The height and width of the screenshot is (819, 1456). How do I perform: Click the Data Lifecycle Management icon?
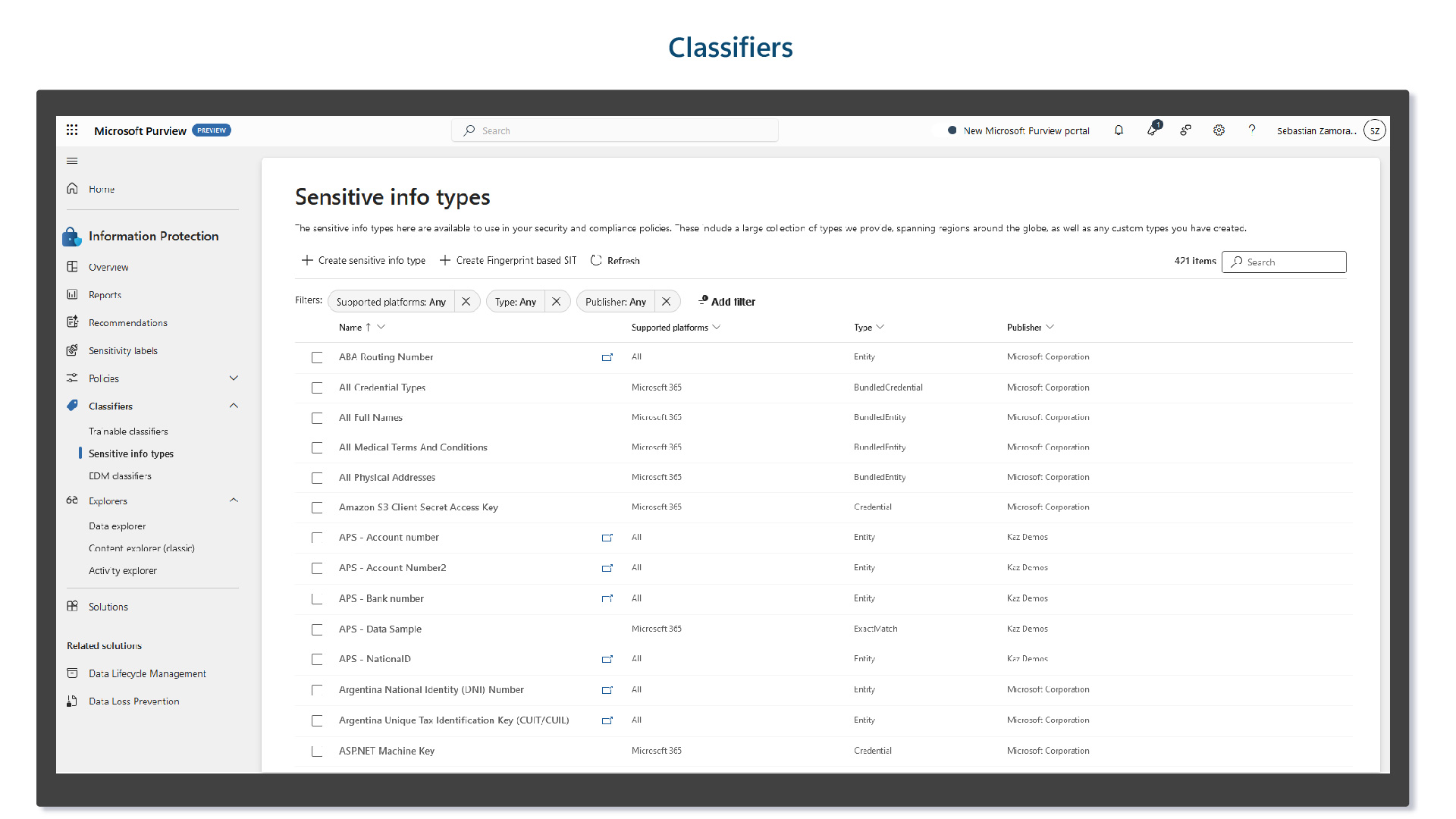coord(73,673)
